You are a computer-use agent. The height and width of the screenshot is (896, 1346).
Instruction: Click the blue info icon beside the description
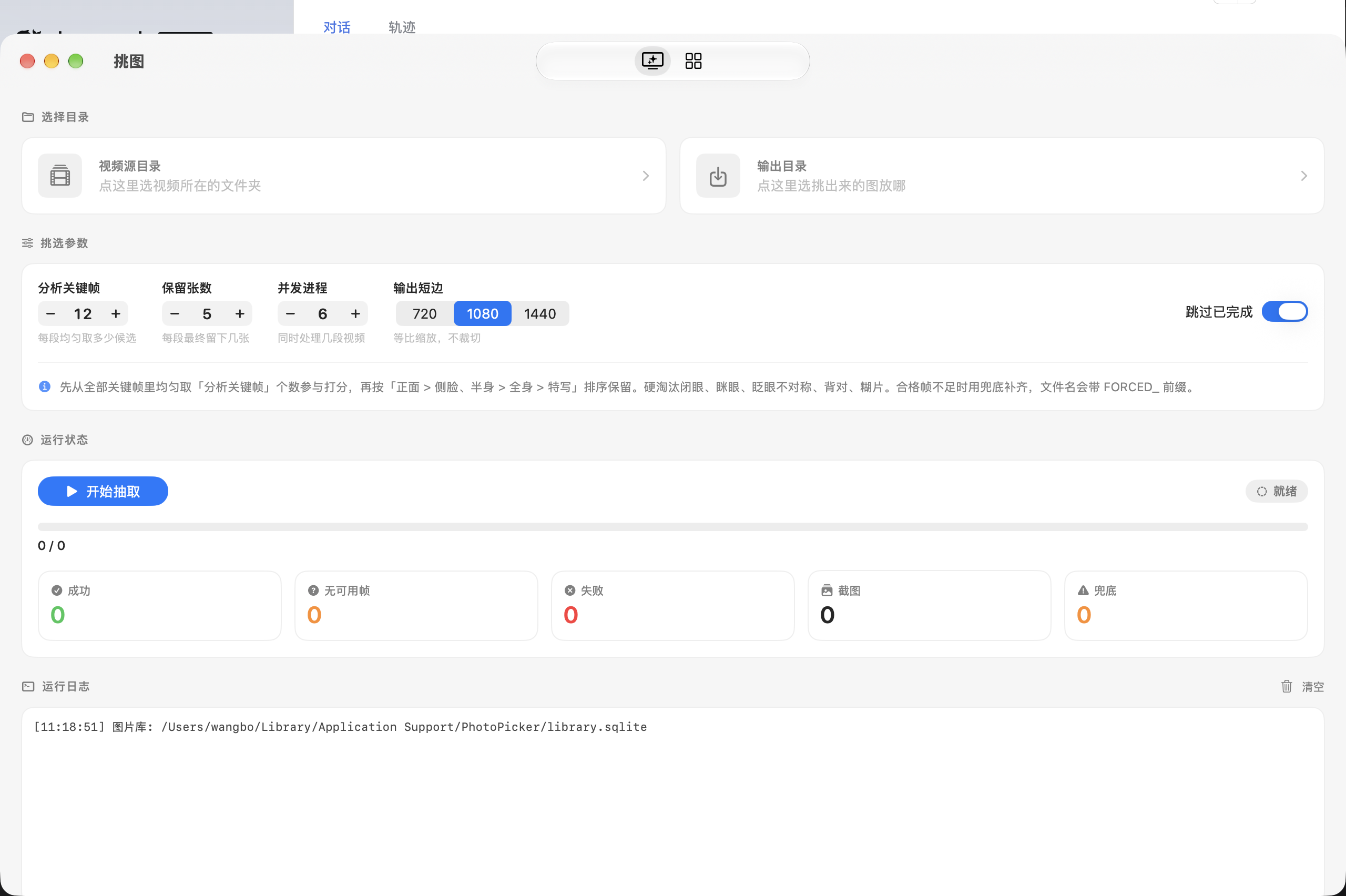(x=45, y=386)
